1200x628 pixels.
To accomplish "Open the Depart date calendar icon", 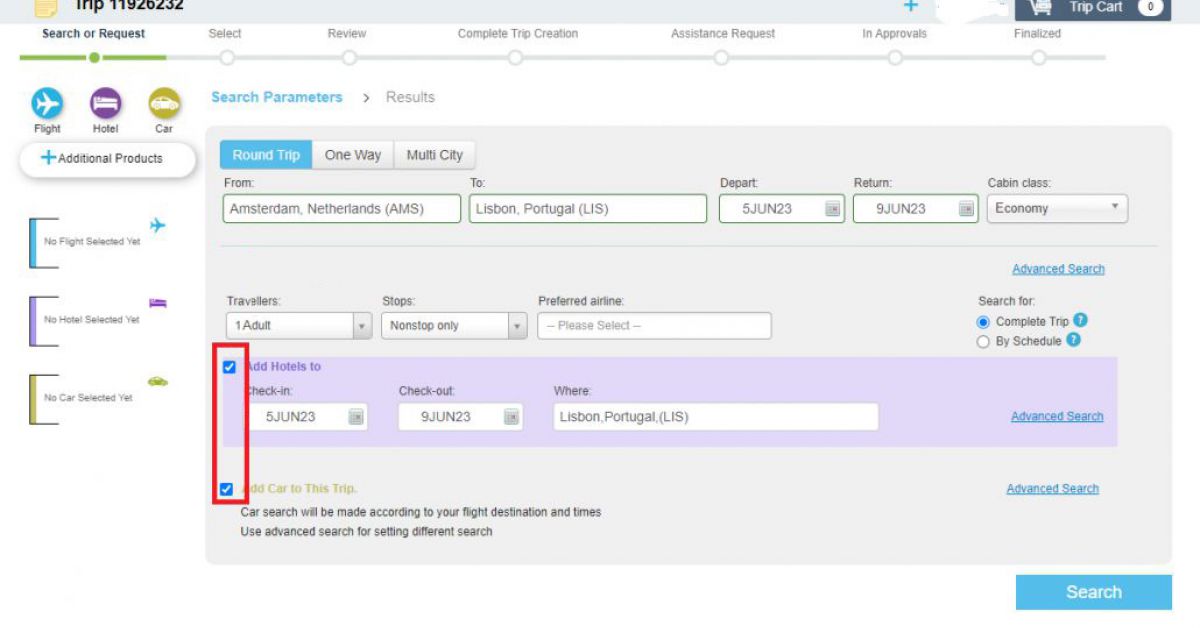I will (832, 209).
